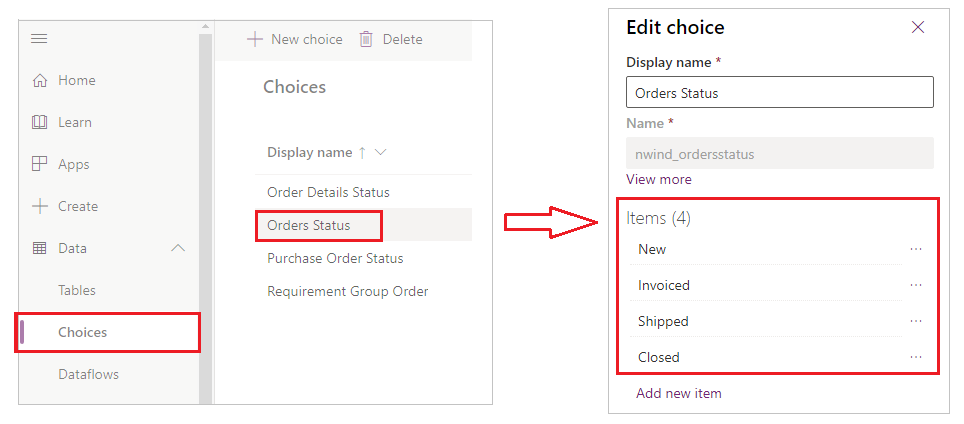
Task: Click Add new item link
Action: click(x=679, y=393)
